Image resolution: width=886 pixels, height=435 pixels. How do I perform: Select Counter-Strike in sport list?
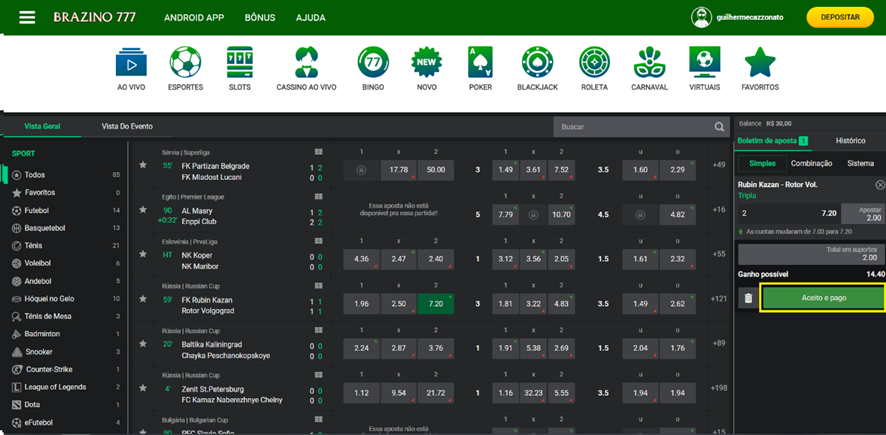point(66,369)
